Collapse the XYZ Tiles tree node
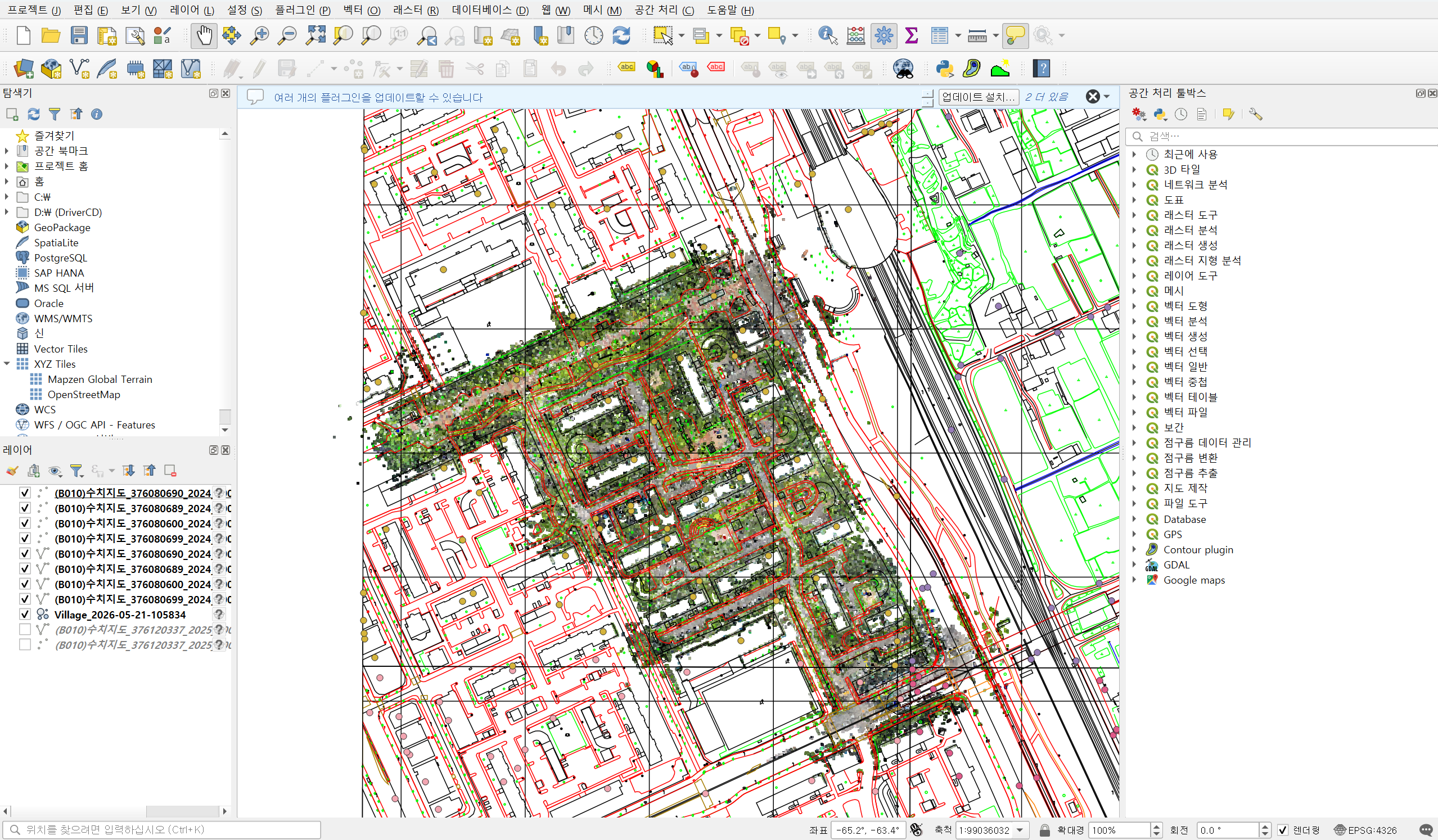The height and width of the screenshot is (840, 1438). pos(7,364)
